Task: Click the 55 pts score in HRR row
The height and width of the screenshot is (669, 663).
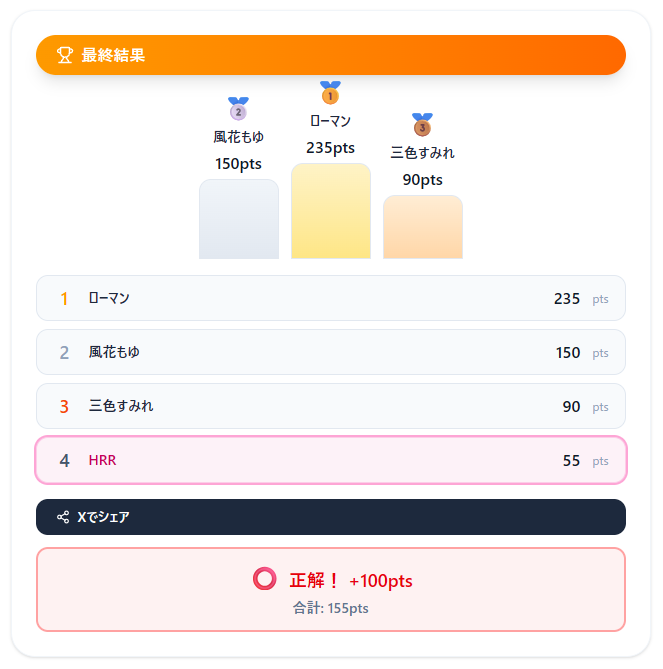Action: click(x=585, y=460)
